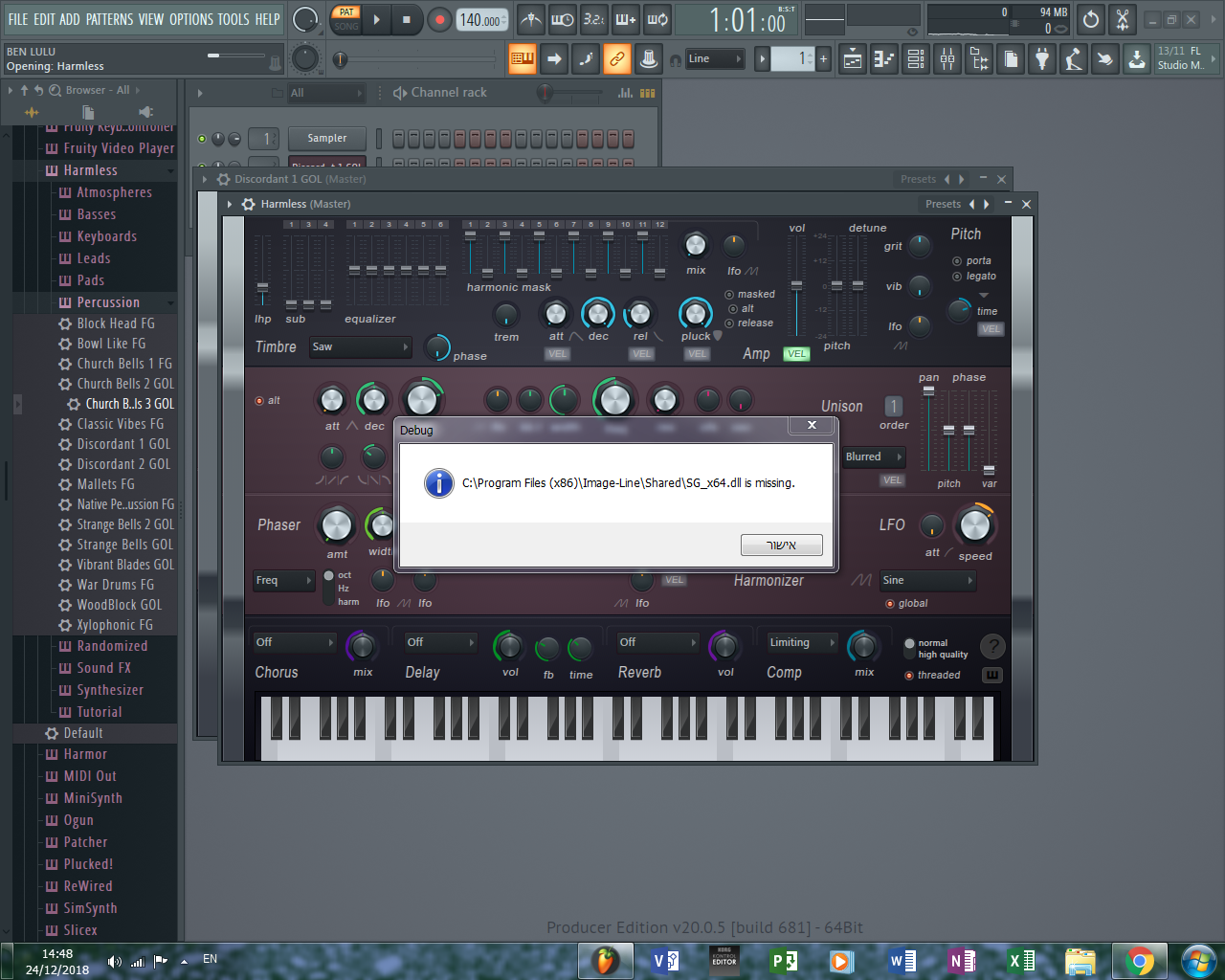Screen dimensions: 1225x980
Task: Open the PATTERNS menu
Action: 109,19
